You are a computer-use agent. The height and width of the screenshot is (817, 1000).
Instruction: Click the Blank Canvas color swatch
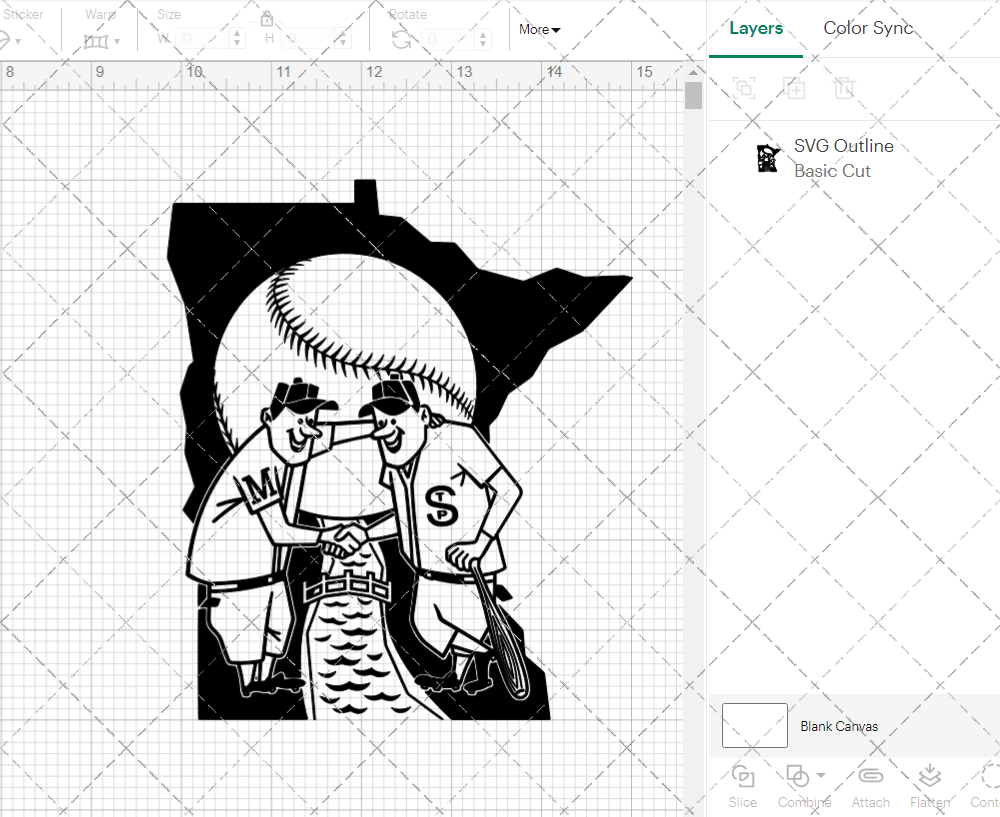click(754, 725)
